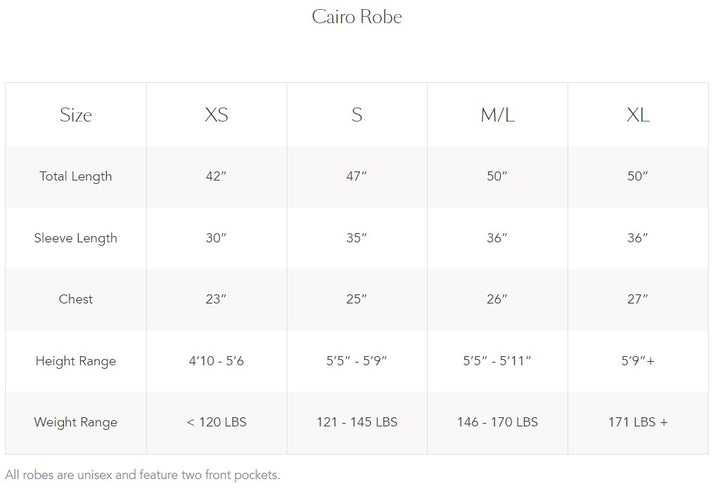Select the M/L size column header

497,115
